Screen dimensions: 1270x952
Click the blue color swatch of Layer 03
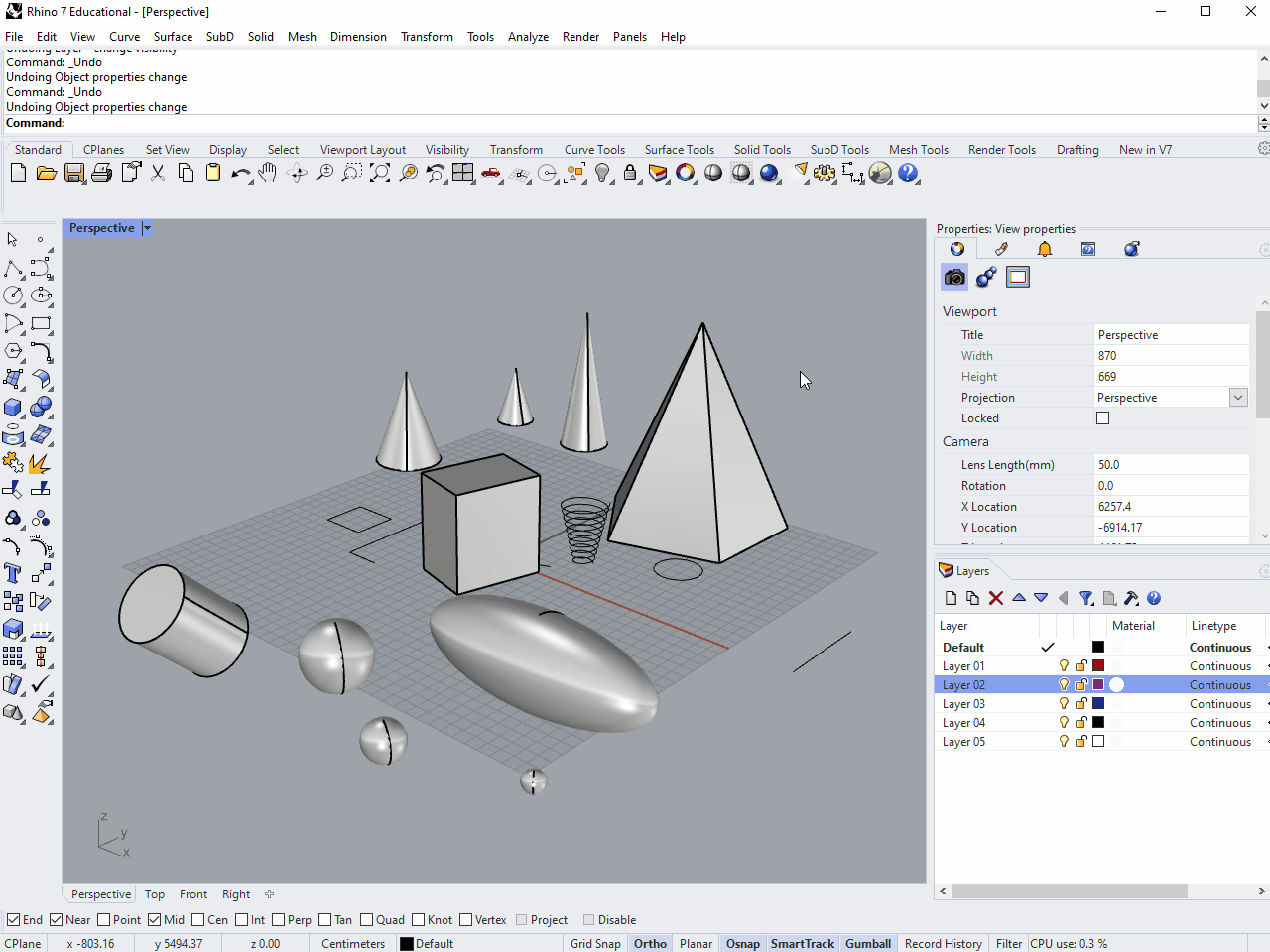click(1098, 704)
